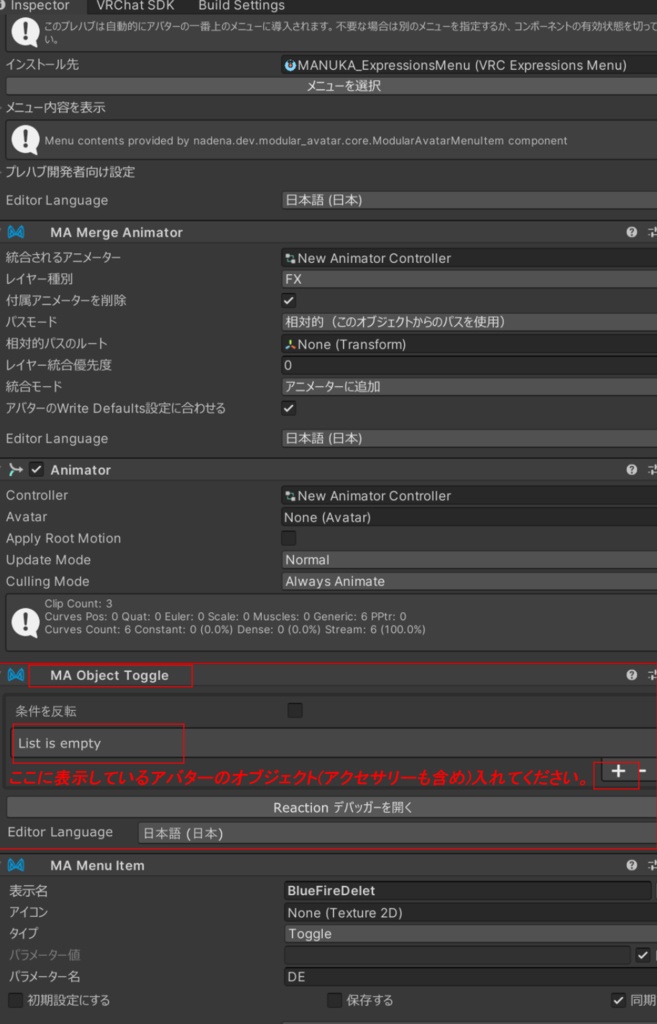Click the Animator Controller object field
This screenshot has width=657, height=1024.
tap(469, 496)
